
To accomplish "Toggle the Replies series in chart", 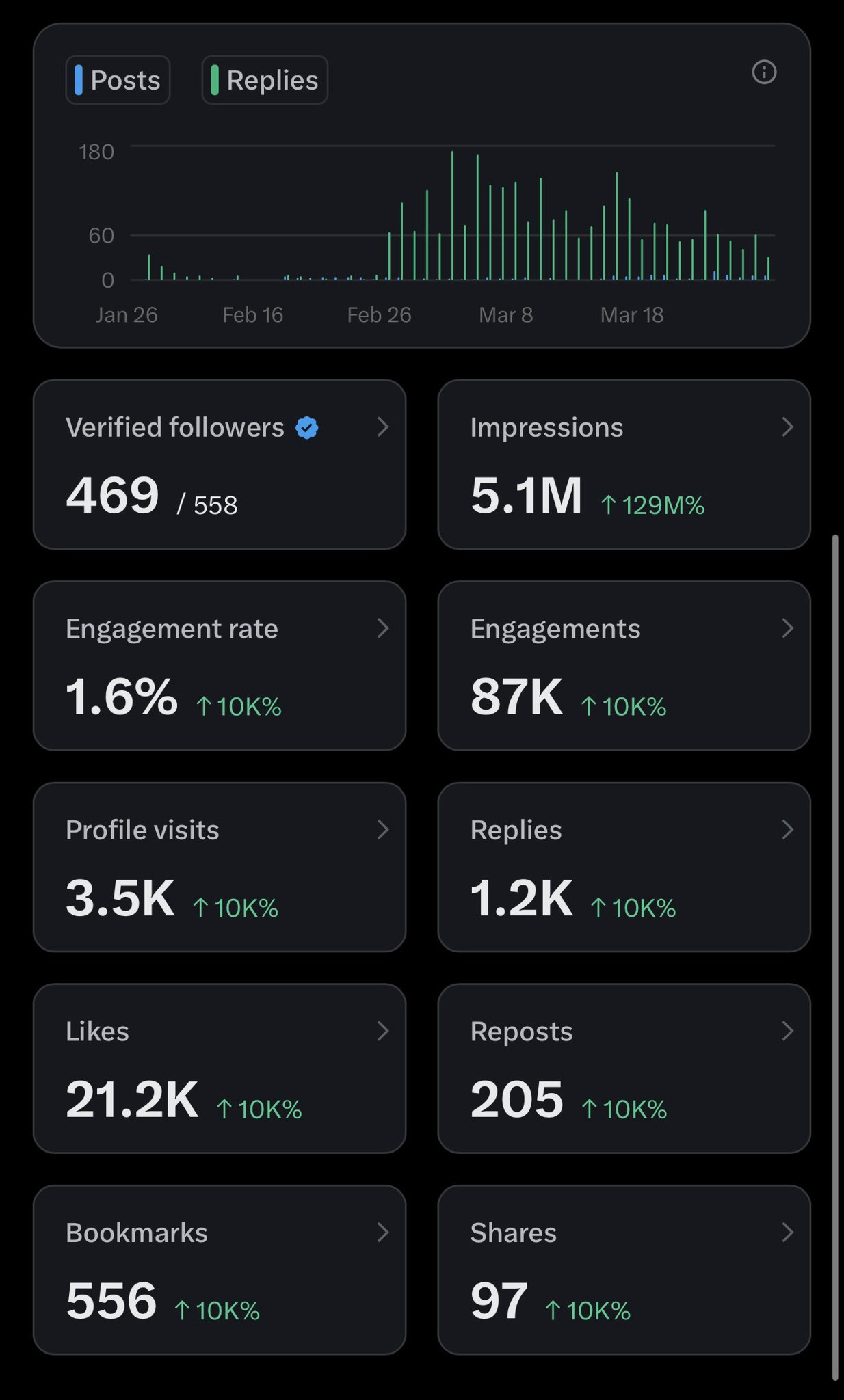I will click(265, 80).
